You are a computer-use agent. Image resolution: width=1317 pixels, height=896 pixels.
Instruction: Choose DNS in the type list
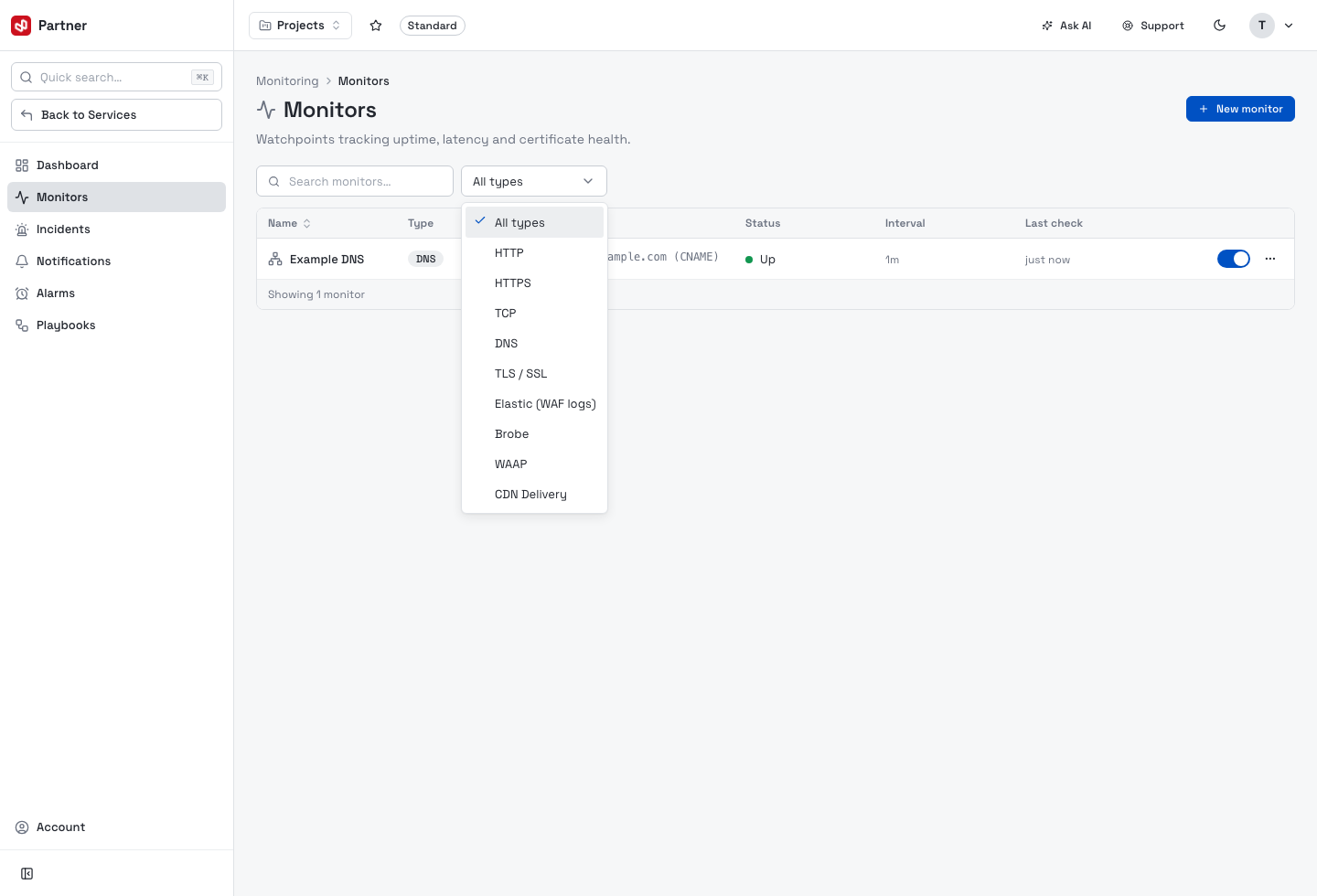(x=534, y=343)
